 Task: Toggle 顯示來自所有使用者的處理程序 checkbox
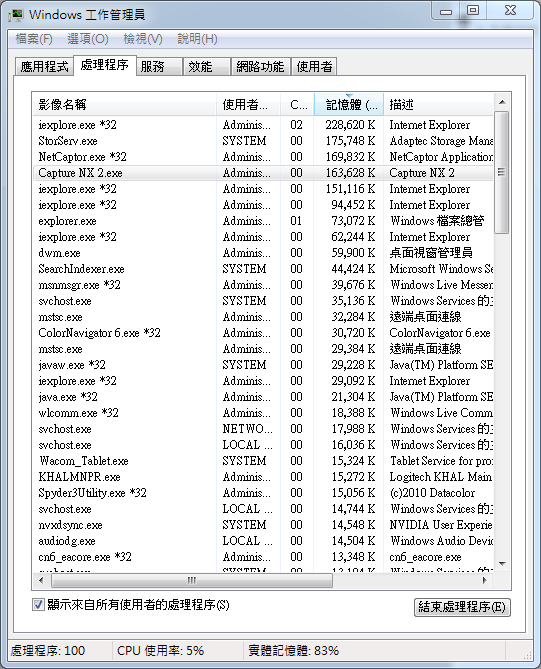pyautogui.click(x=38, y=605)
